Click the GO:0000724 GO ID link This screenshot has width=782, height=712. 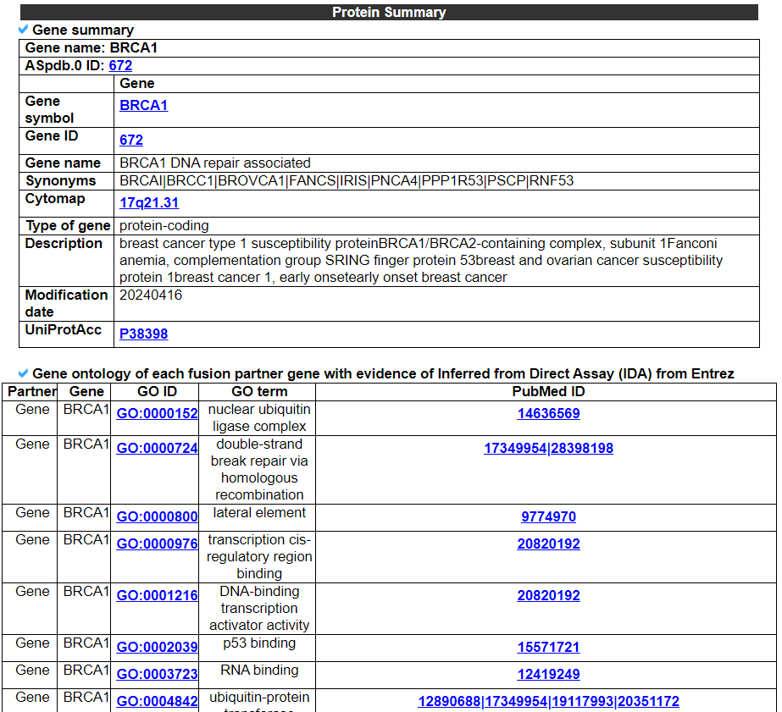(157, 448)
